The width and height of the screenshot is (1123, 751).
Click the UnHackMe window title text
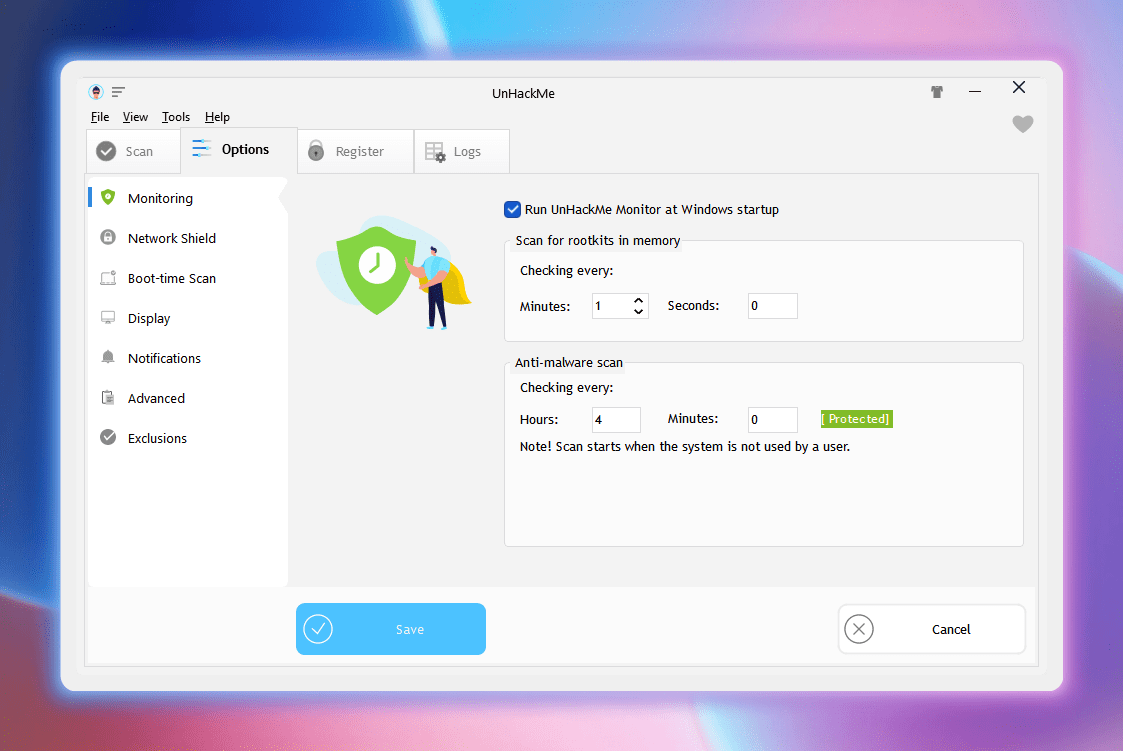click(x=524, y=93)
